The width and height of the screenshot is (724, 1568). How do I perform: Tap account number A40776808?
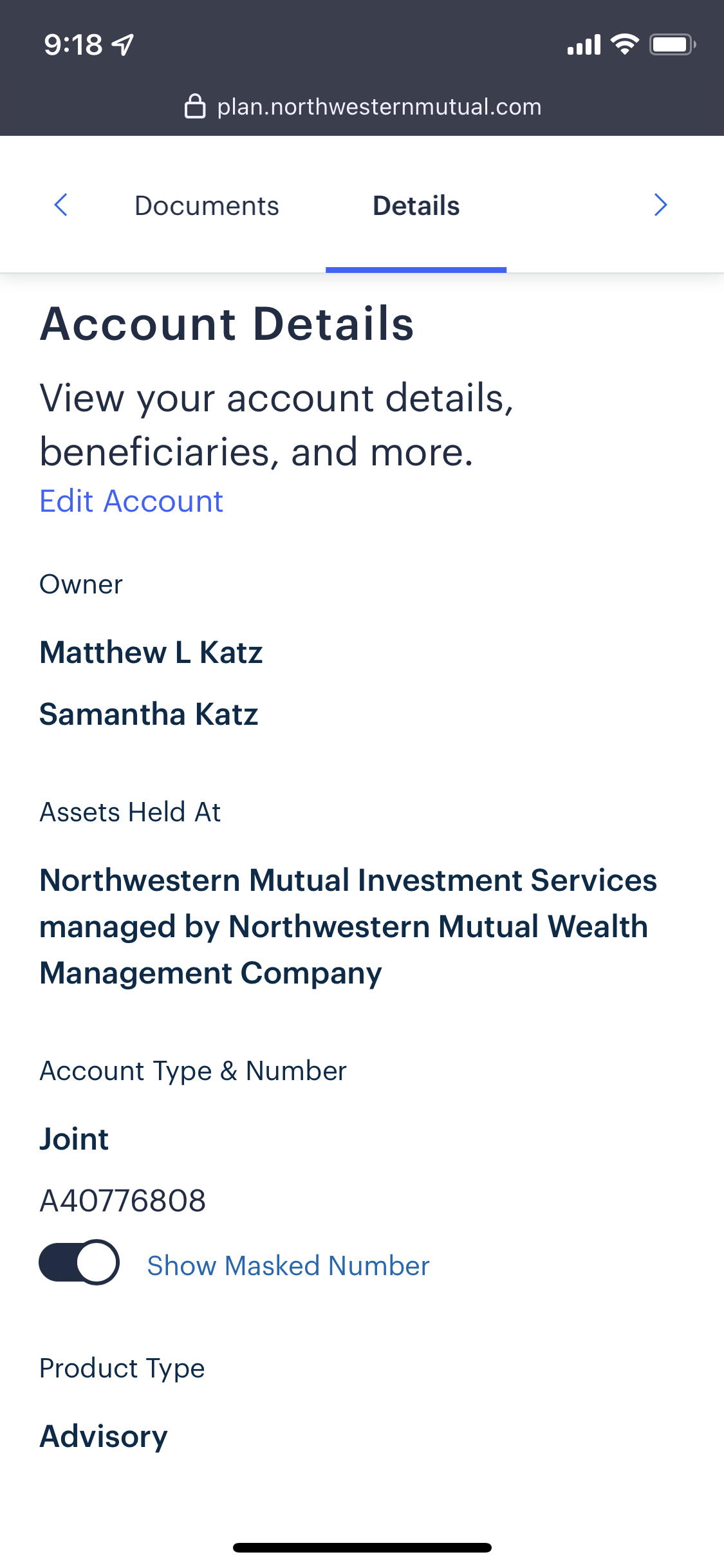point(123,1200)
